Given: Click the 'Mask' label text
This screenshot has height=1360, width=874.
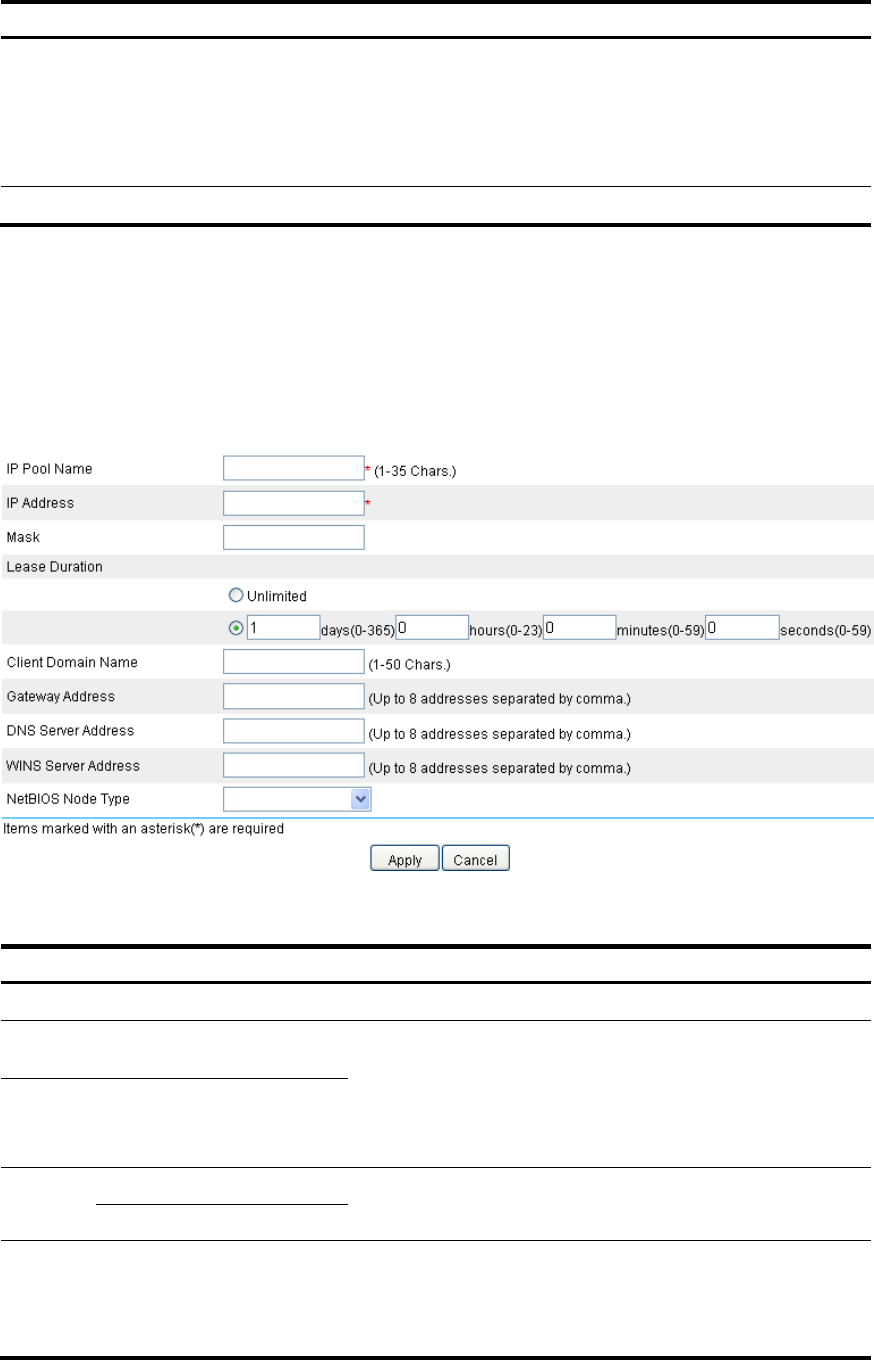Looking at the screenshot, I should pyautogui.click(x=22, y=538).
